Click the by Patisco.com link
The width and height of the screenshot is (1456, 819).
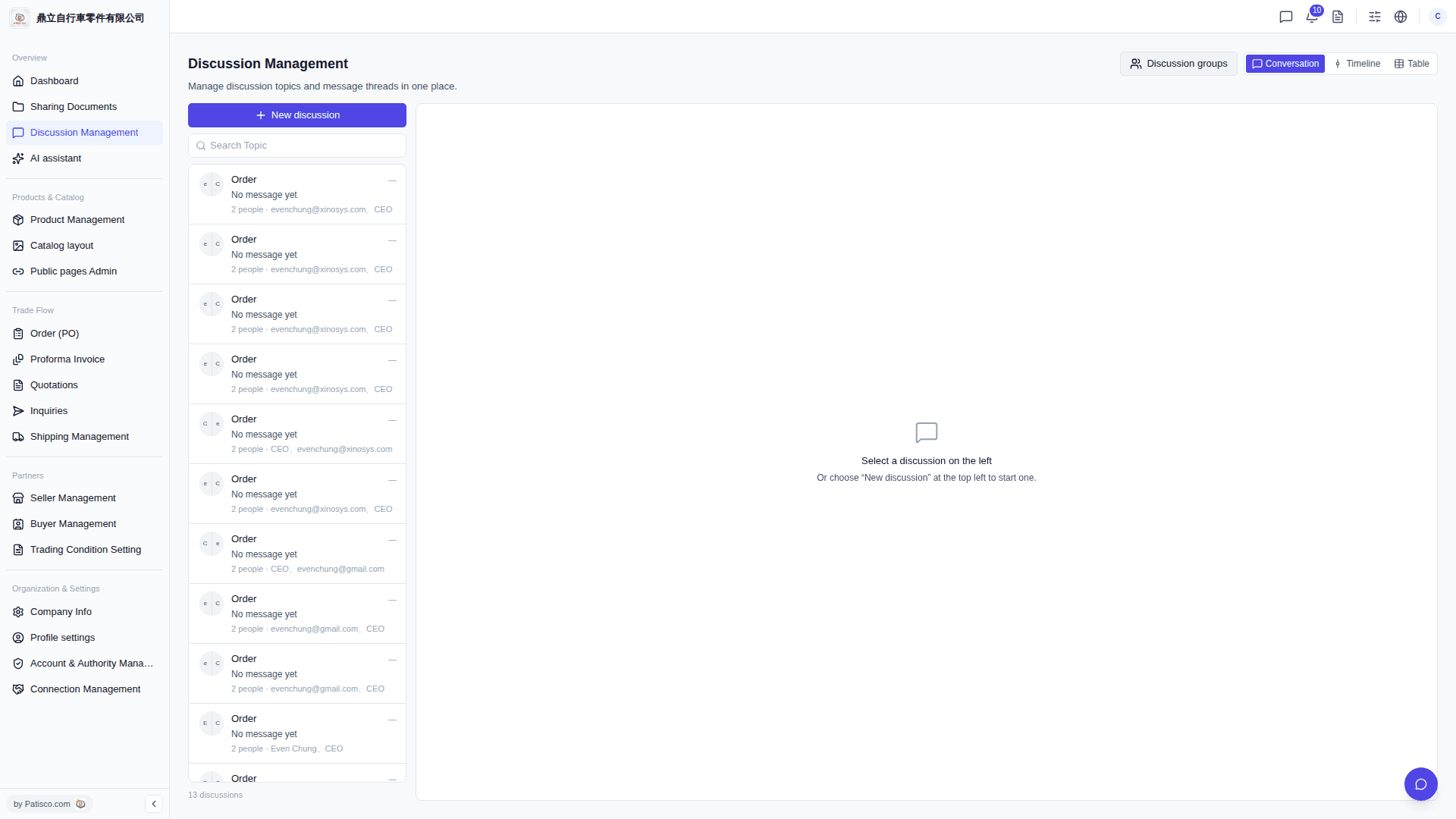[x=49, y=804]
